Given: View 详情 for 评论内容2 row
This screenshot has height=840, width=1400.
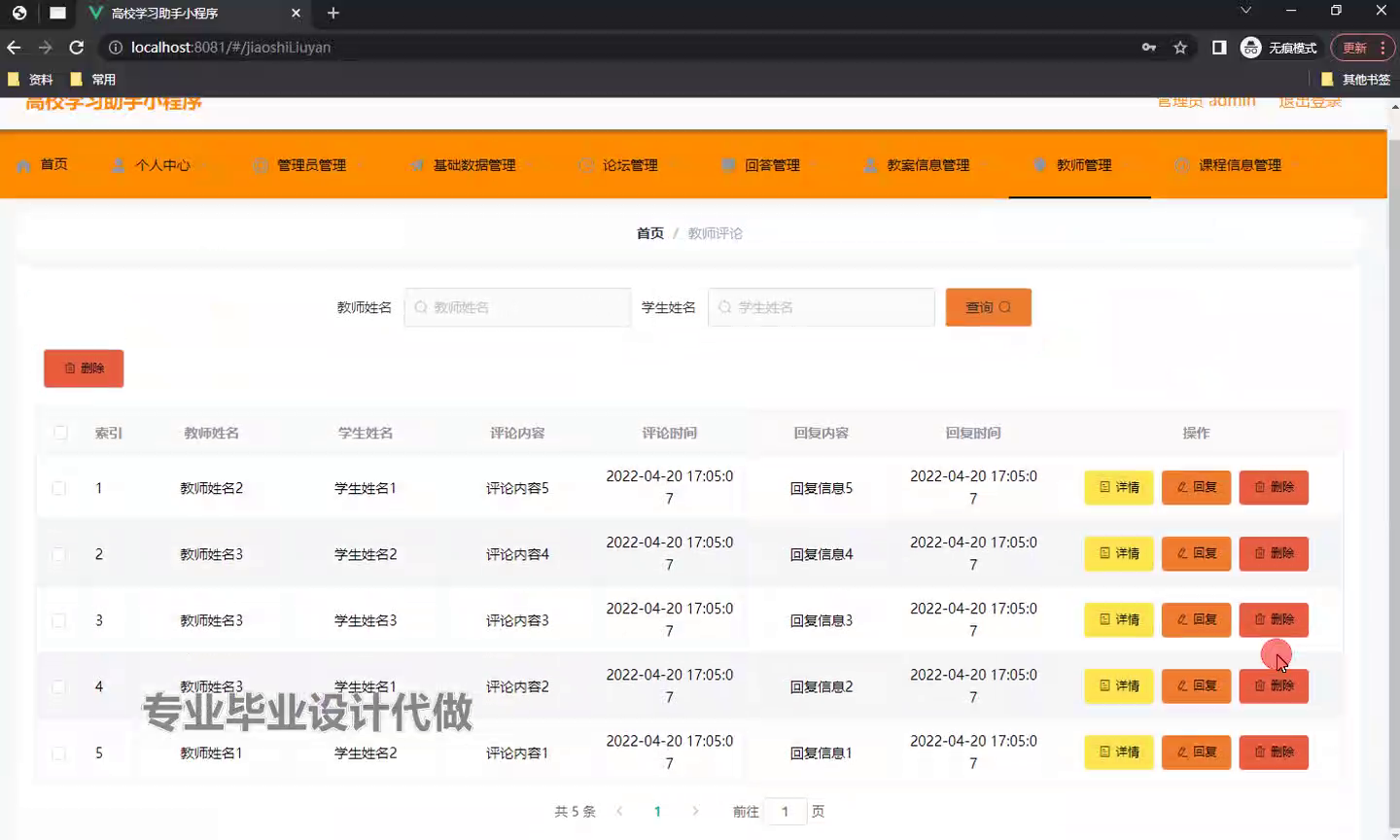Looking at the screenshot, I should coord(1119,685).
